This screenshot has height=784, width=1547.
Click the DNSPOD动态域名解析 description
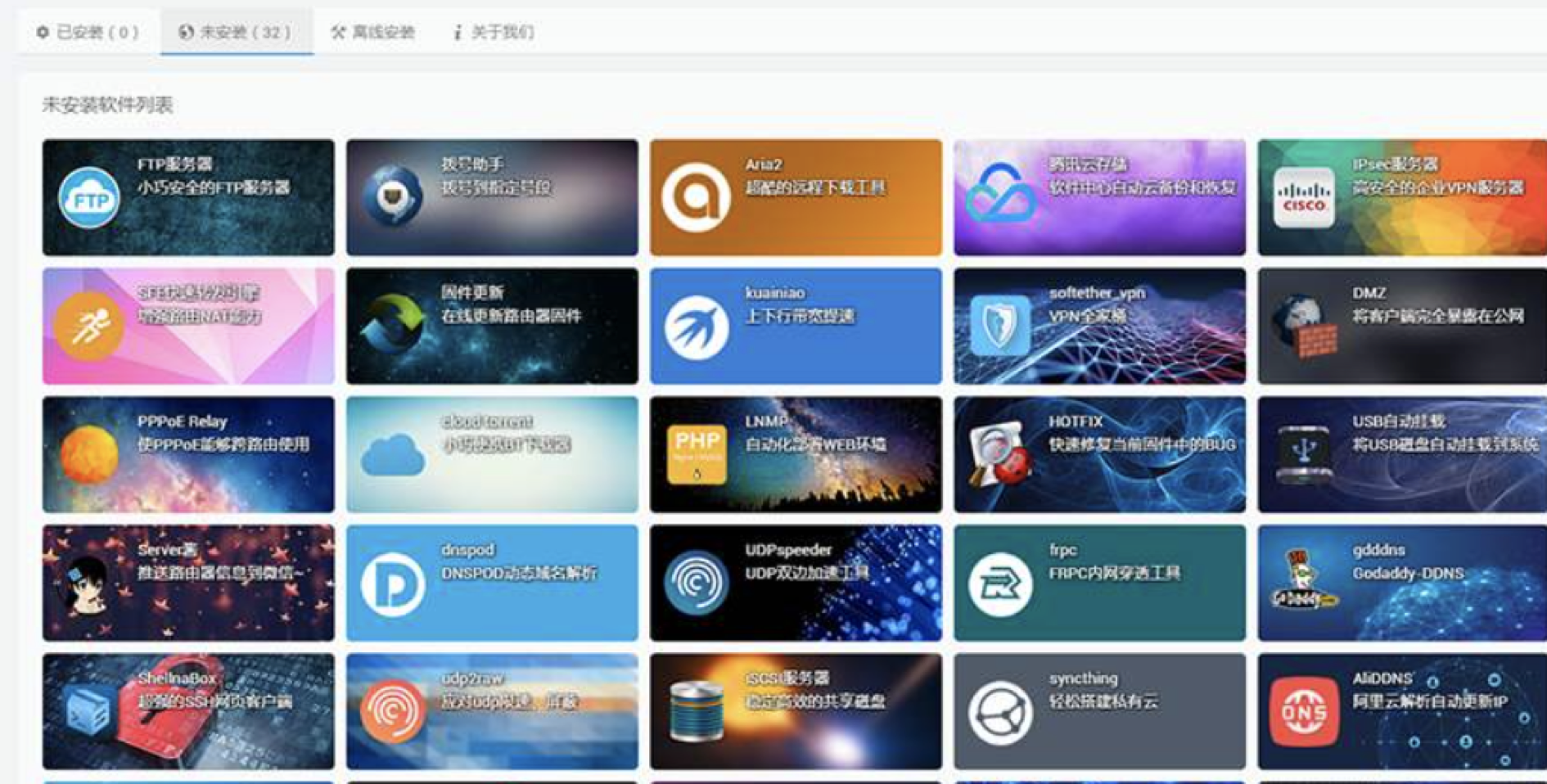(x=519, y=573)
